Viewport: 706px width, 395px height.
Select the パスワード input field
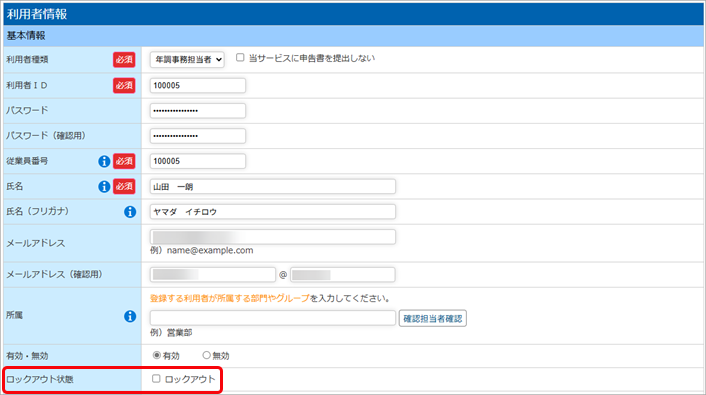coord(198,111)
